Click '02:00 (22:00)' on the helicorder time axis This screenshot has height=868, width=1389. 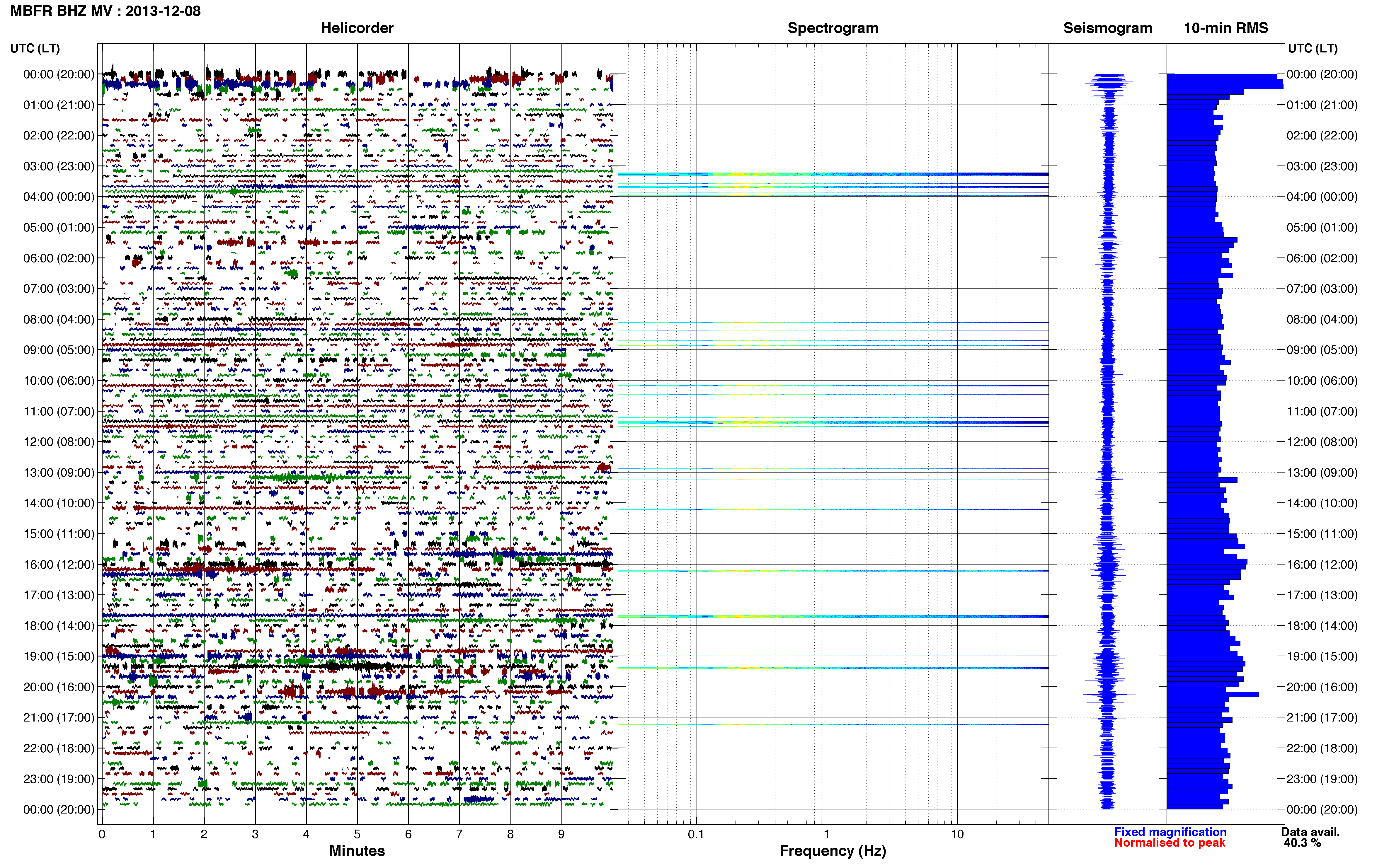pos(59,135)
